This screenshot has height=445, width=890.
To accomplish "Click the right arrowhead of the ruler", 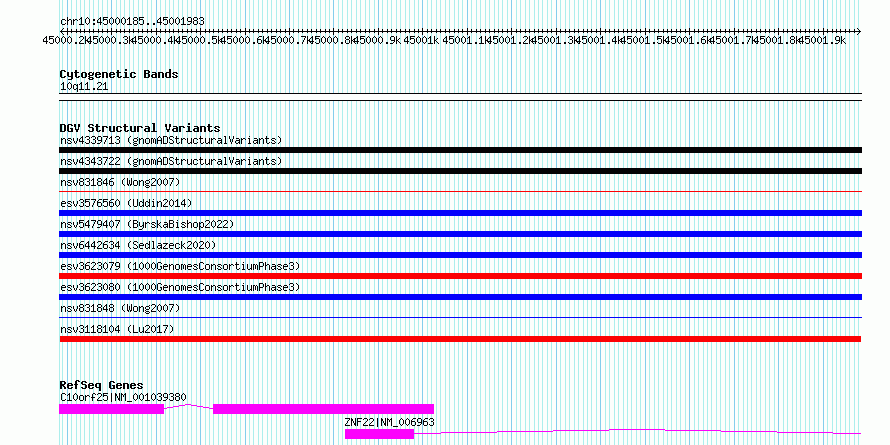I will tap(858, 31).
